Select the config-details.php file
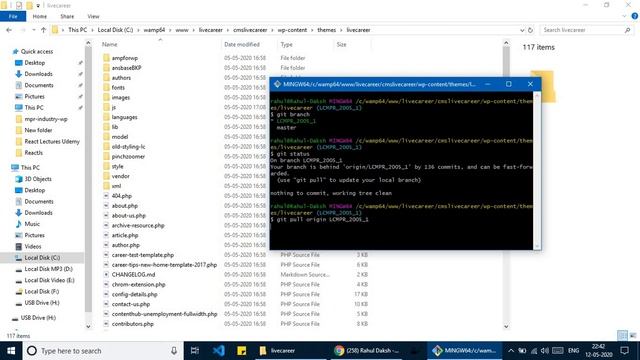 [x=134, y=294]
